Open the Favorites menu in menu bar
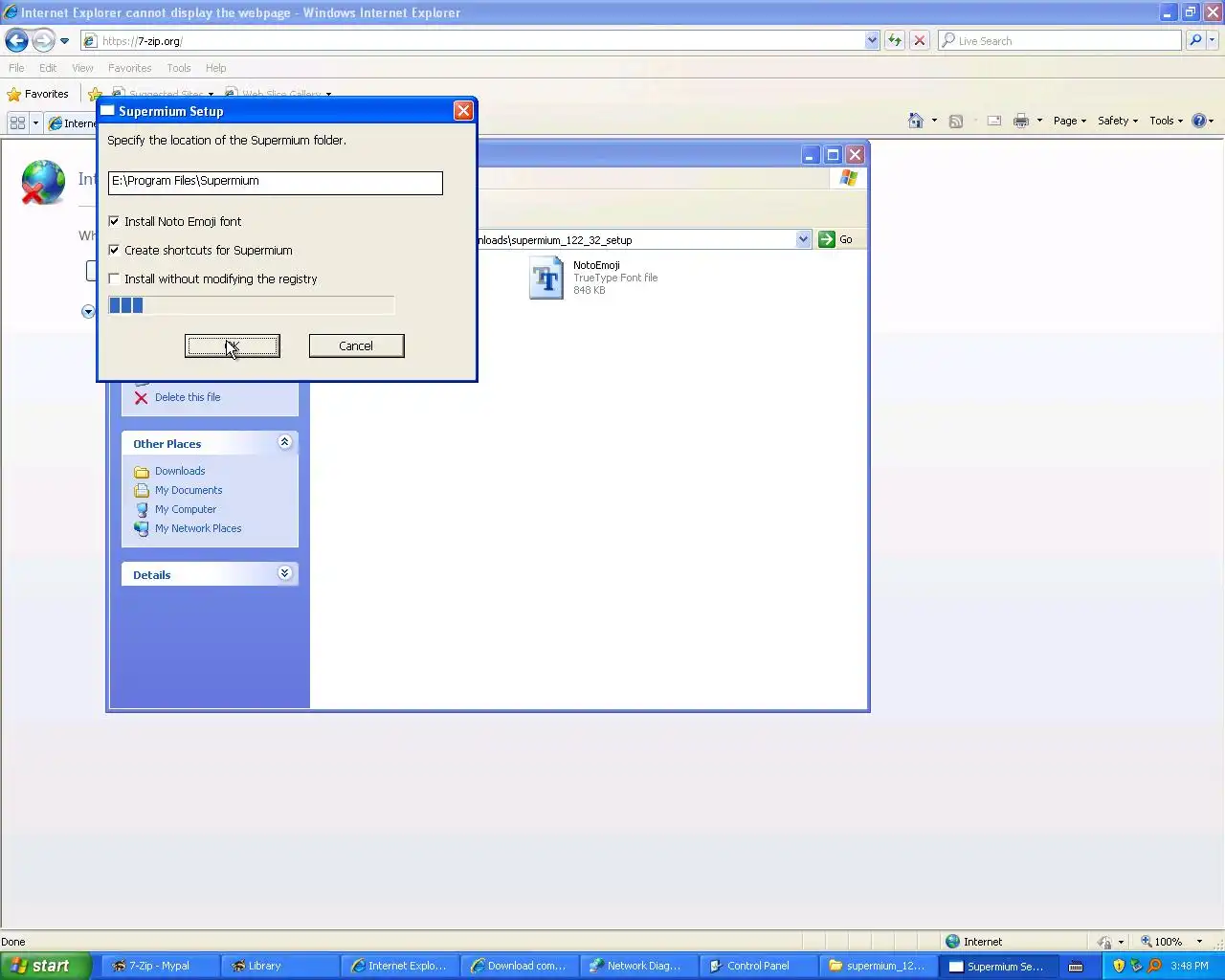The width and height of the screenshot is (1225, 980). point(129,68)
